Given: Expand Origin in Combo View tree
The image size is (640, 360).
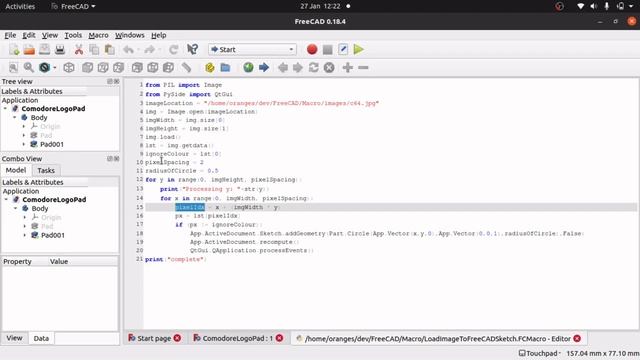Looking at the screenshot, I should coord(24,218).
